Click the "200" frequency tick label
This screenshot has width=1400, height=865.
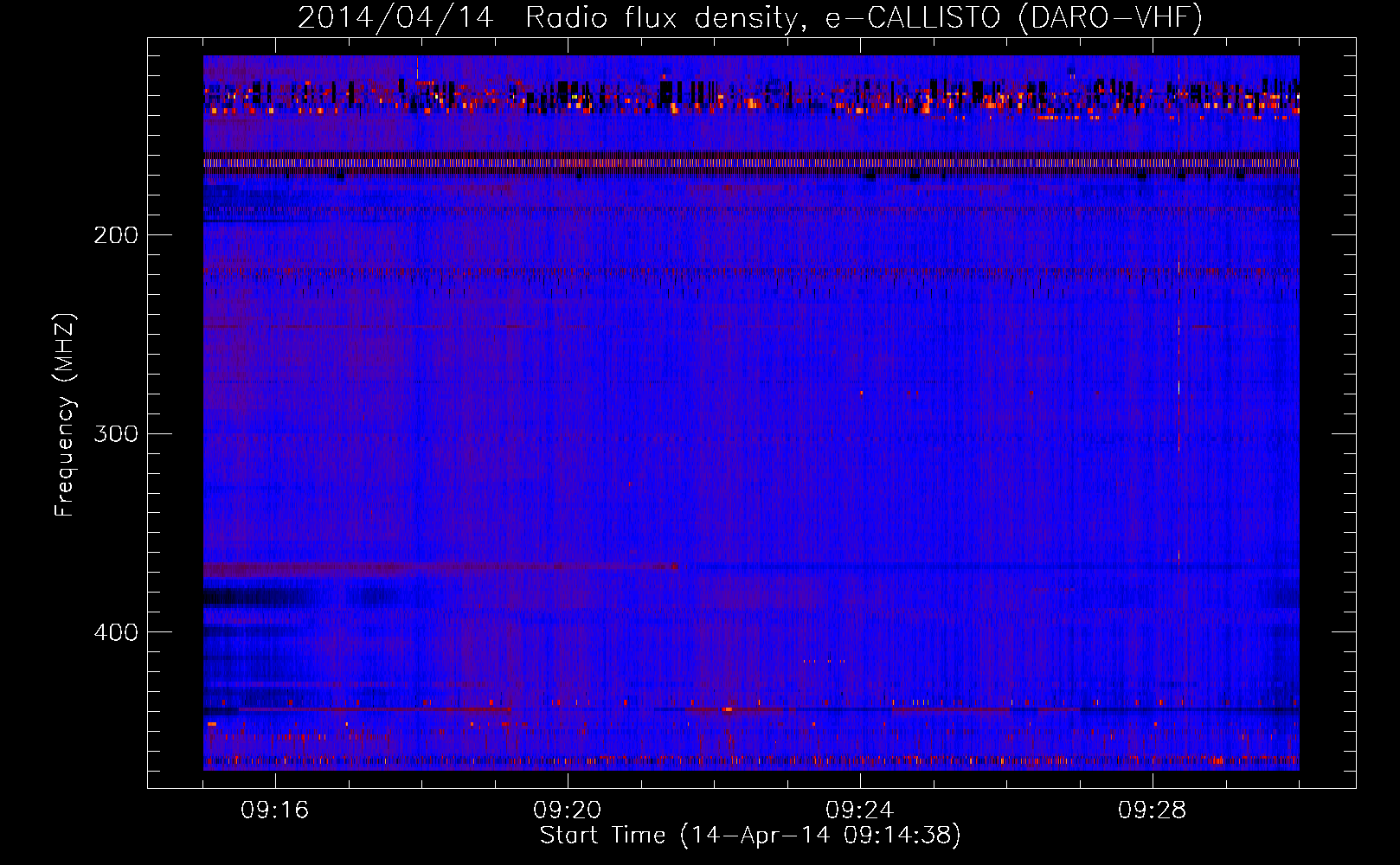[116, 235]
